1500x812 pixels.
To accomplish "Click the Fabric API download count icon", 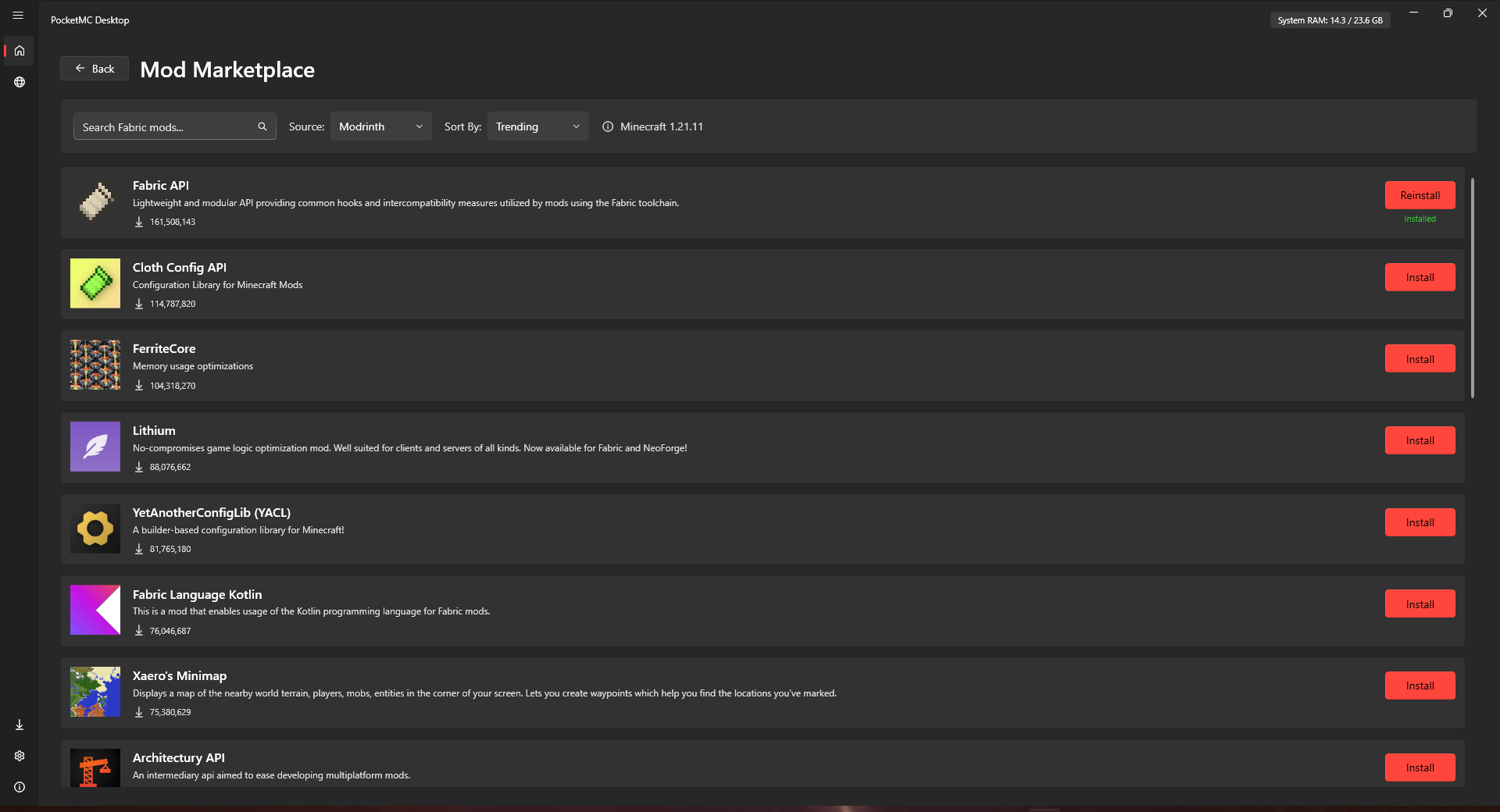I will click(139, 222).
